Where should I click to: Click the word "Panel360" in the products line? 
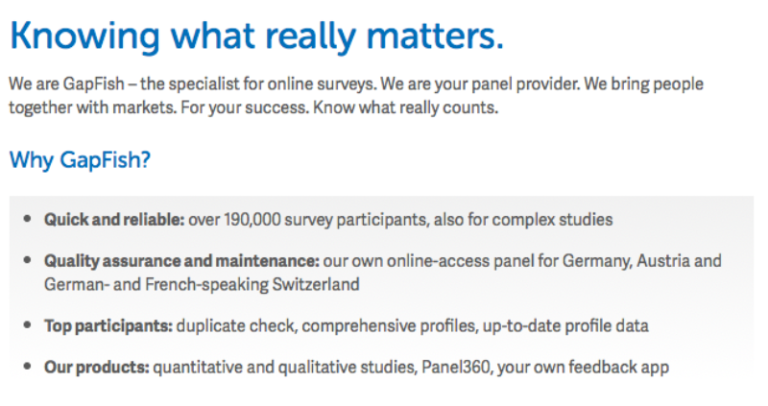(x=447, y=368)
